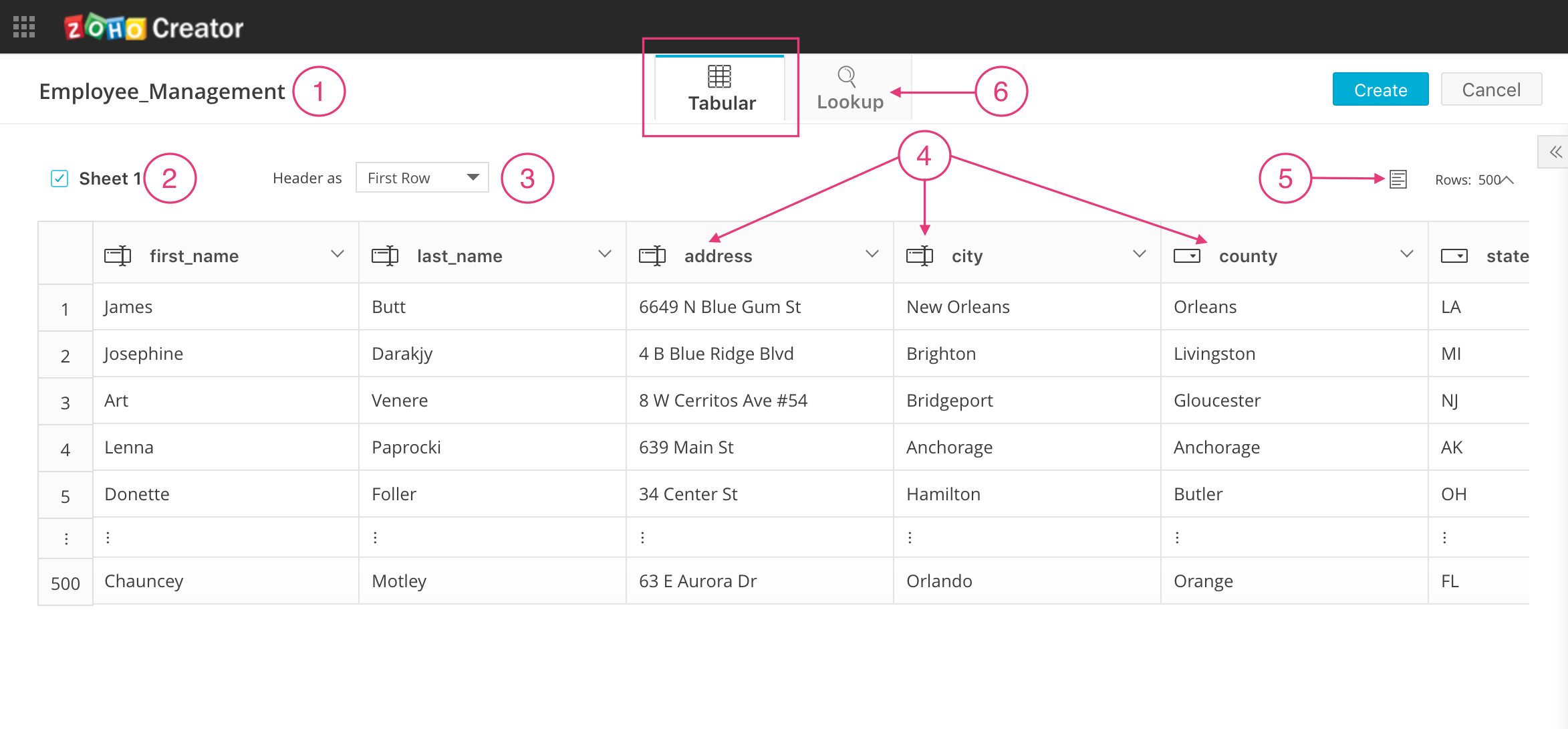1568x729 pixels.
Task: Click the county dropdown field type icon
Action: (x=1187, y=256)
